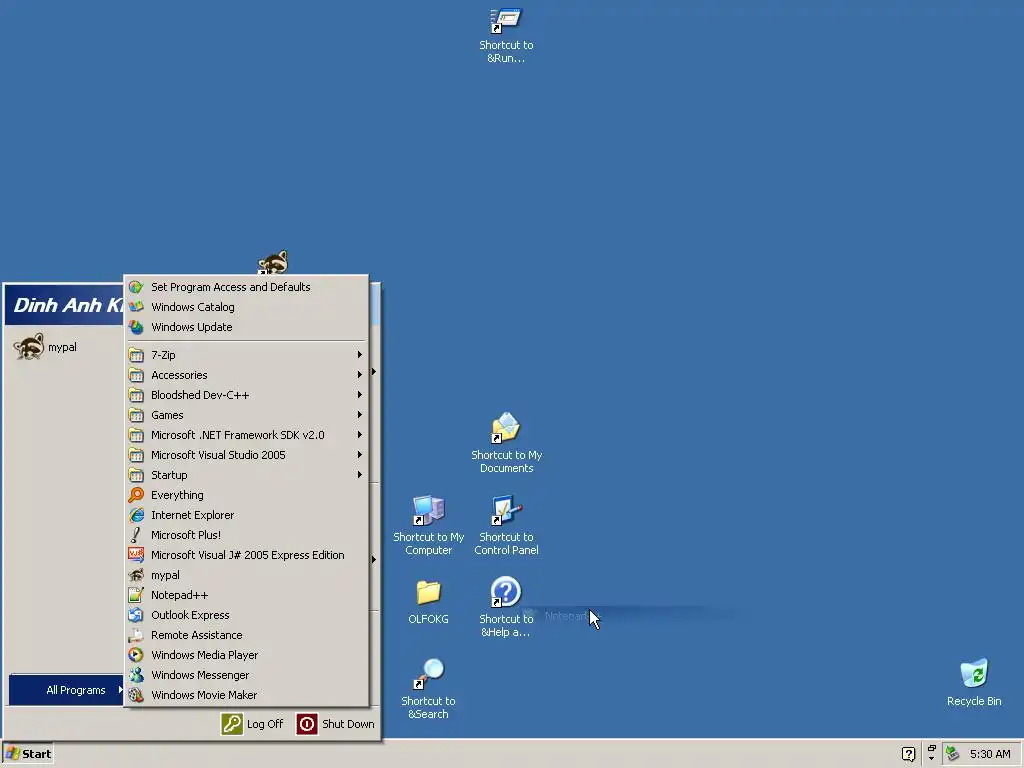The width and height of the screenshot is (1024, 768).
Task: Click the Outlook Express envelope icon
Action: coord(136,615)
